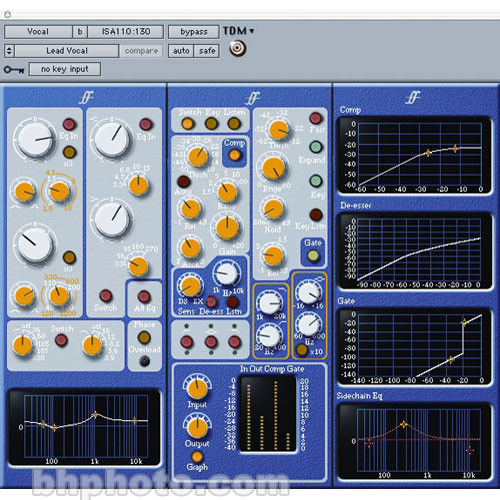Toggle the gate Key button
Viewport: 500px width, 500px height.
point(316,181)
